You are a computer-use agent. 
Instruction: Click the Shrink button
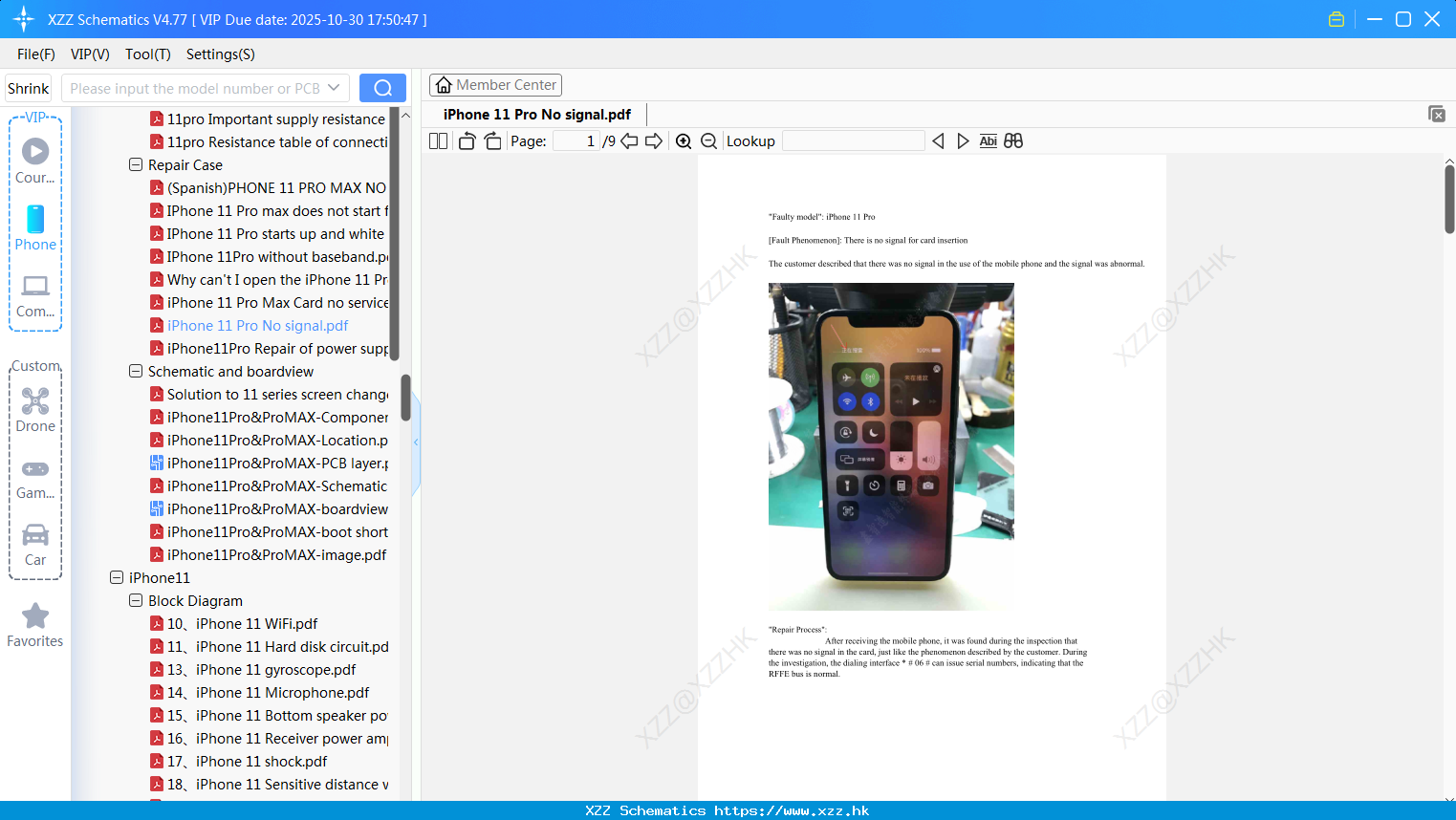pyautogui.click(x=28, y=88)
